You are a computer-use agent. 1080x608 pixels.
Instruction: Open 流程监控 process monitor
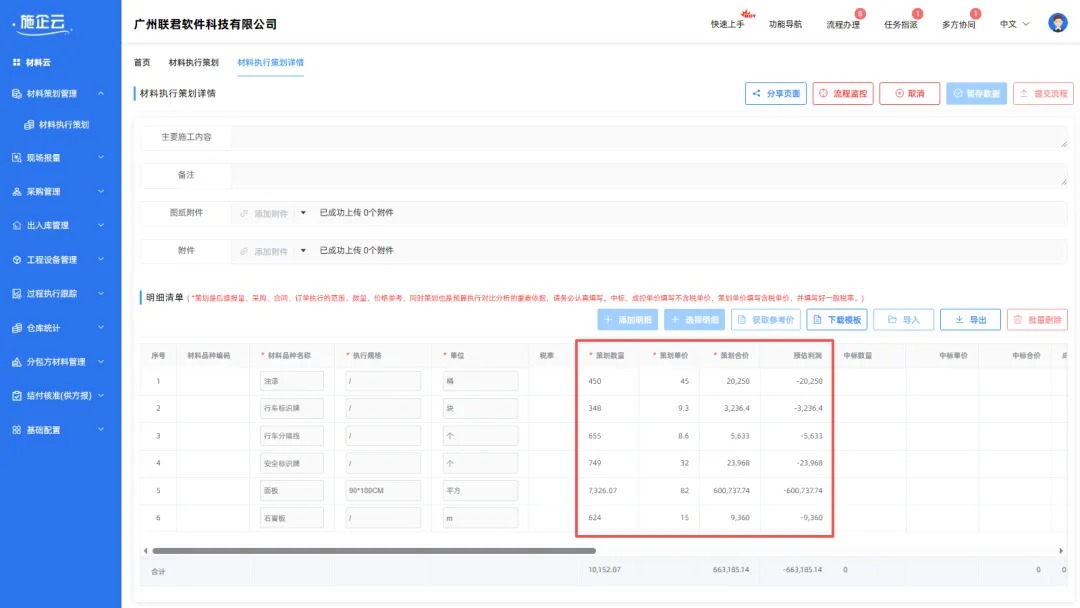coord(842,93)
